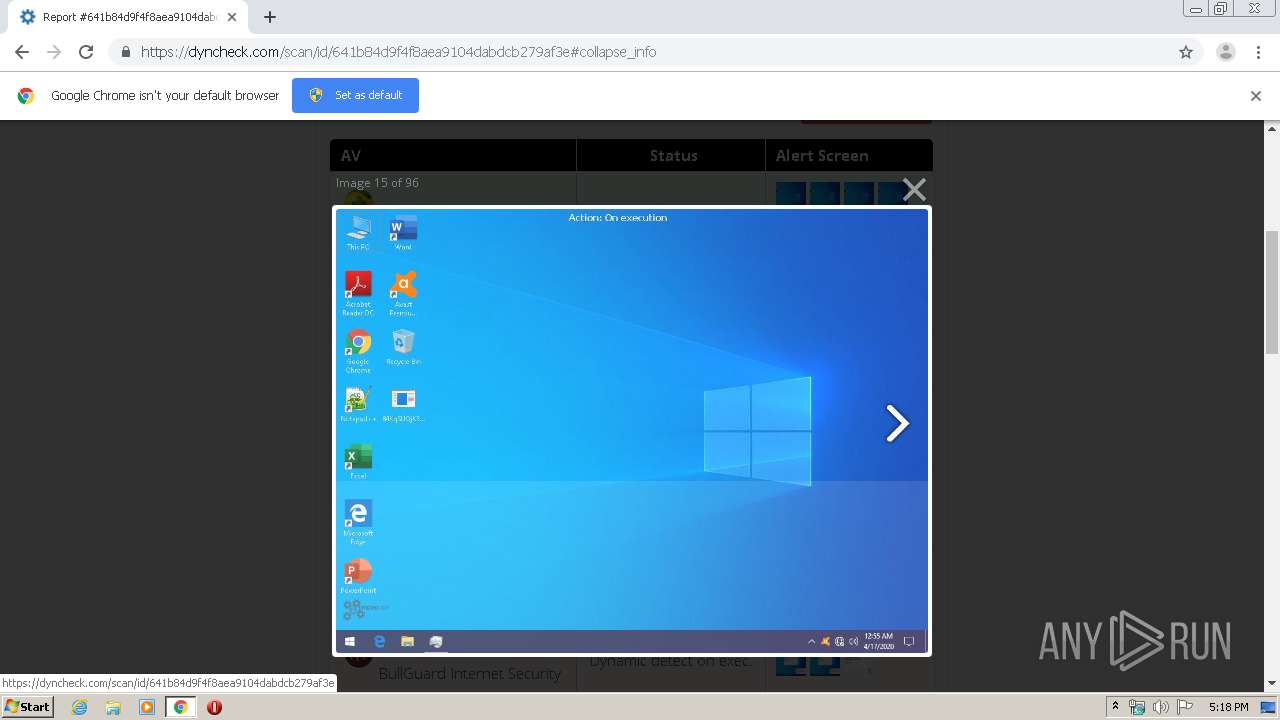
Task: Open Windows Media Player taskbar icon
Action: 147,707
